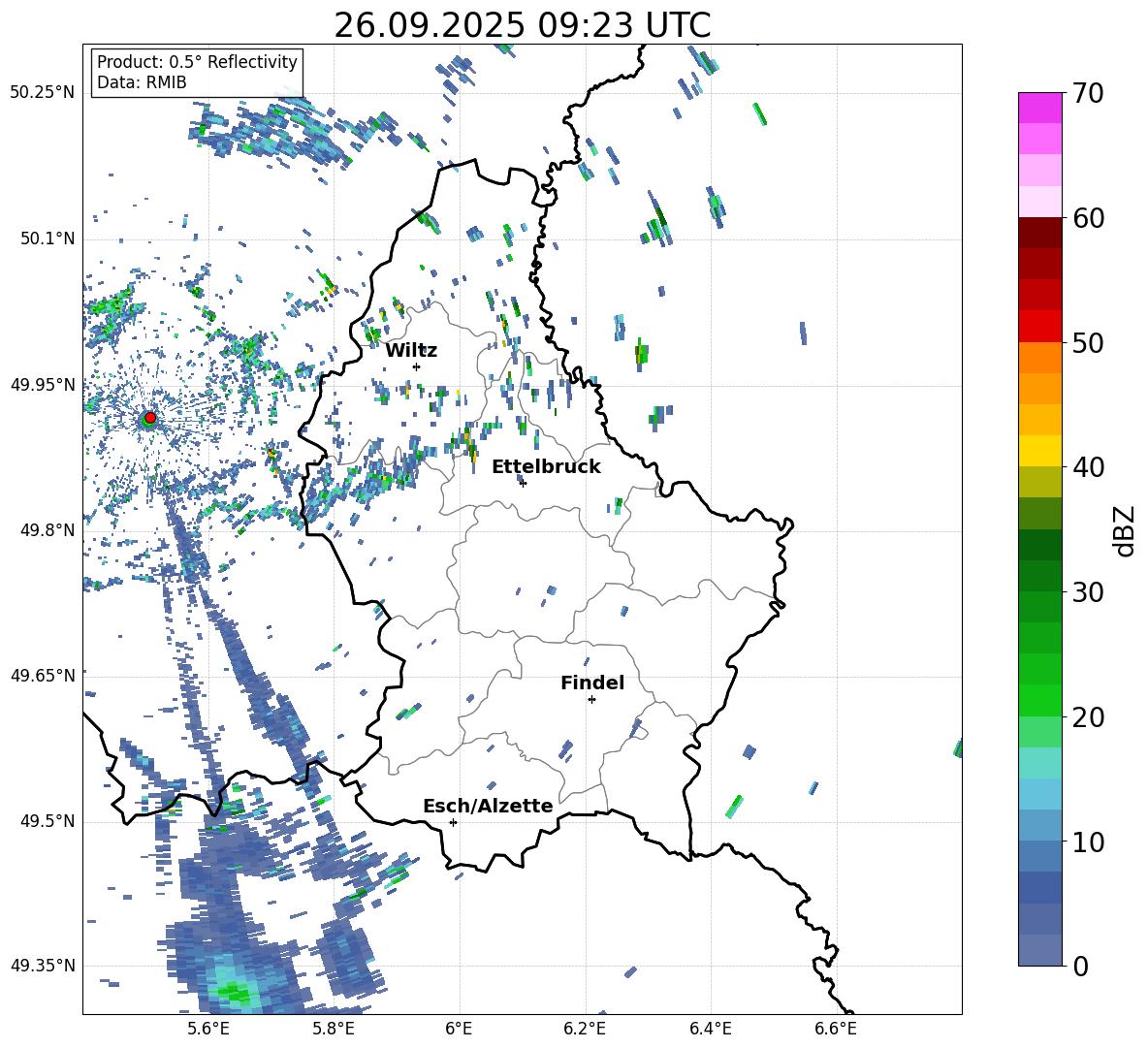This screenshot has width=1148, height=1048.
Task: Click the 5.8°E longitude label
Action: pos(334,1029)
